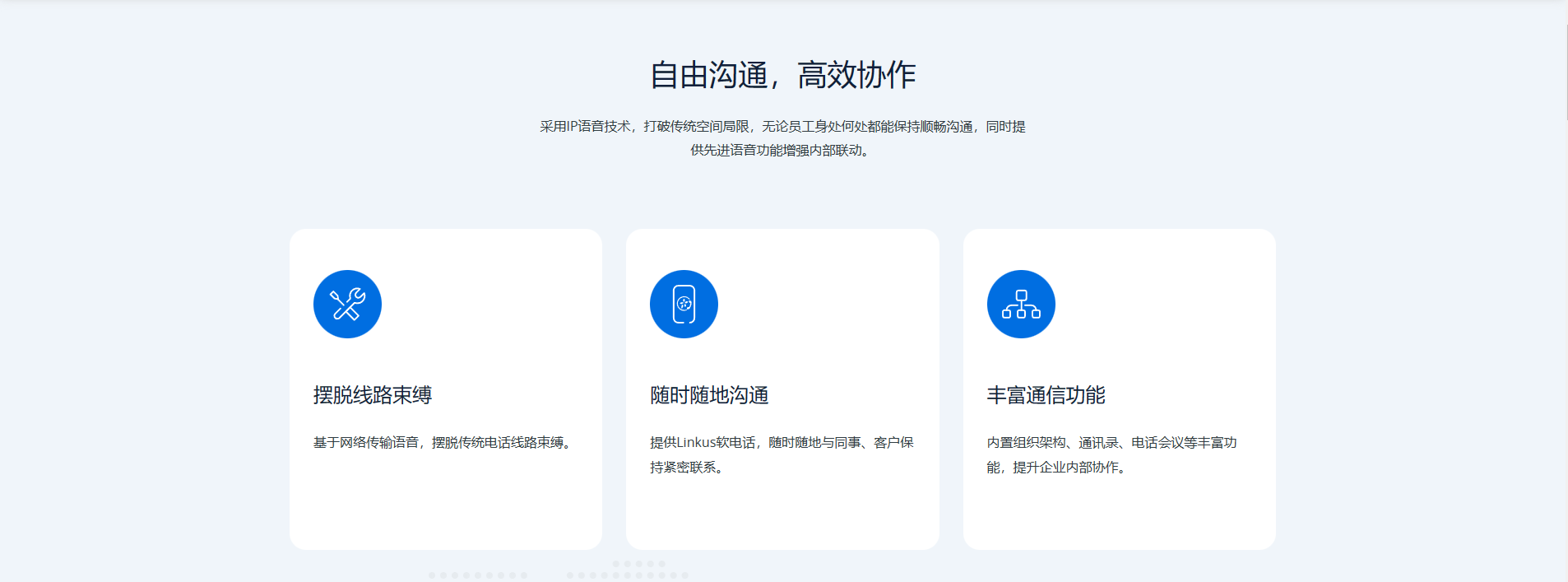This screenshot has height=582, width=1568.
Task: Click the card title 摆脱线路束缚
Action: (x=373, y=395)
